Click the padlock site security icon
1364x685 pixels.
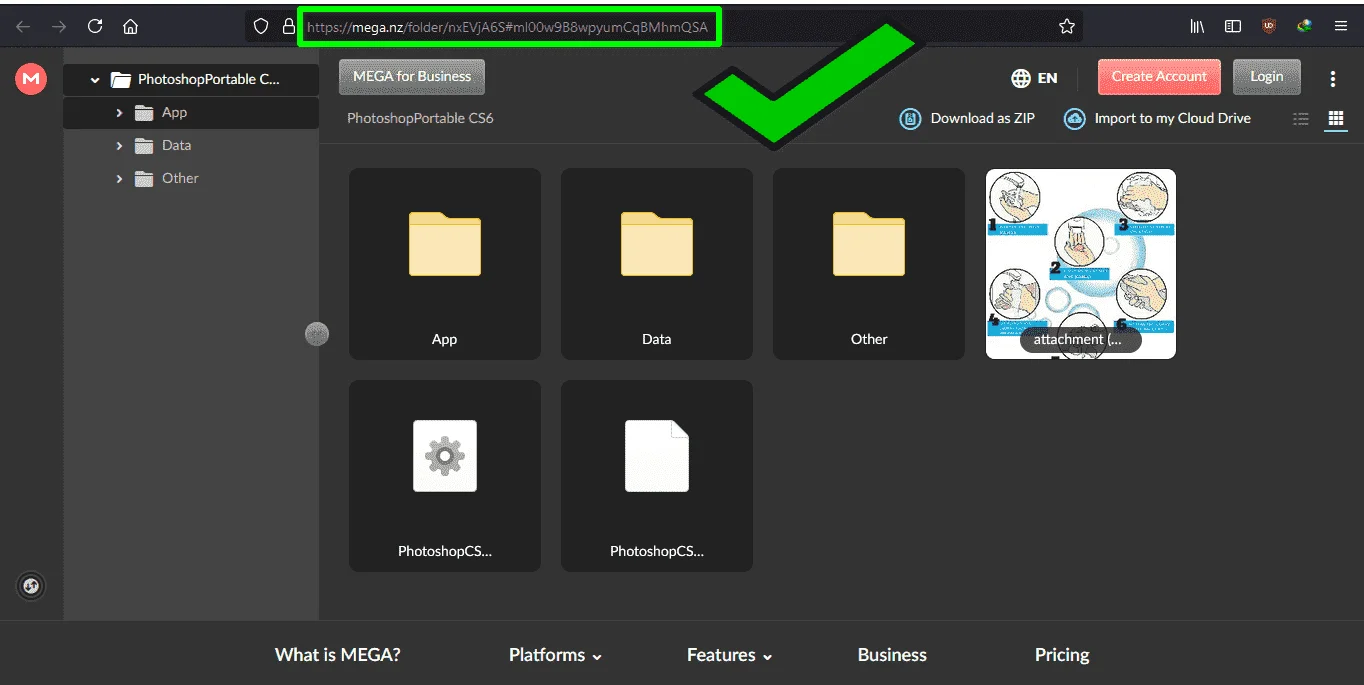[289, 27]
